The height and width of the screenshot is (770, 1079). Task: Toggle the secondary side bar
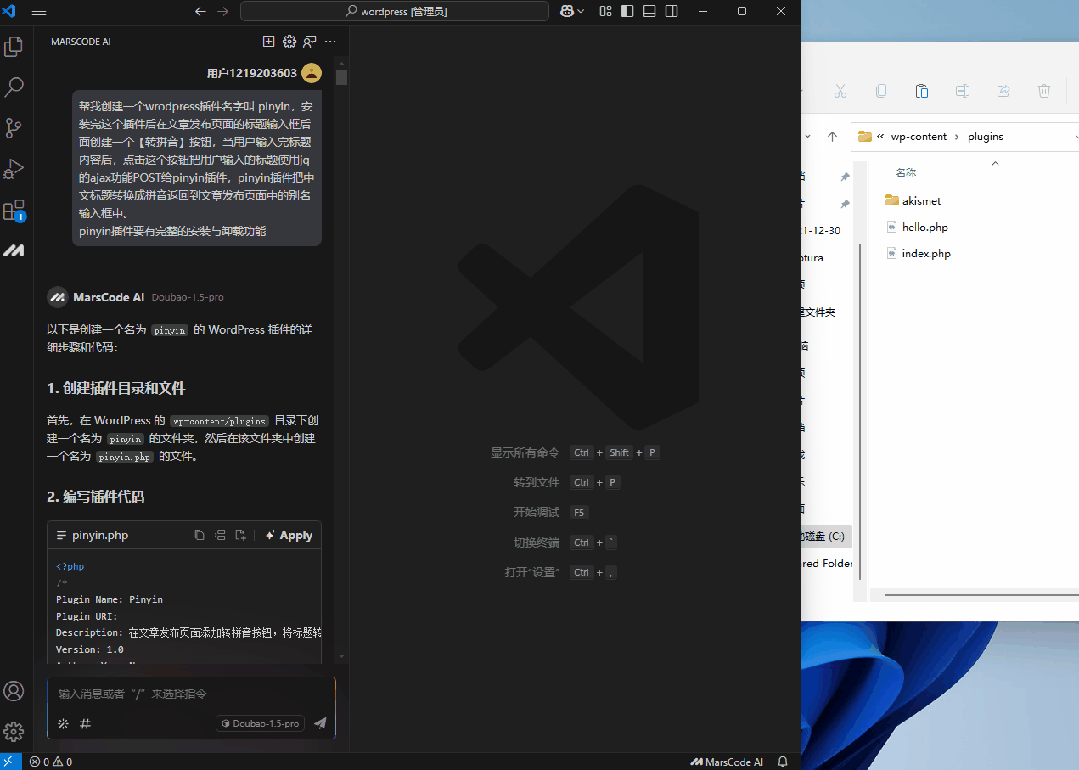coord(672,12)
